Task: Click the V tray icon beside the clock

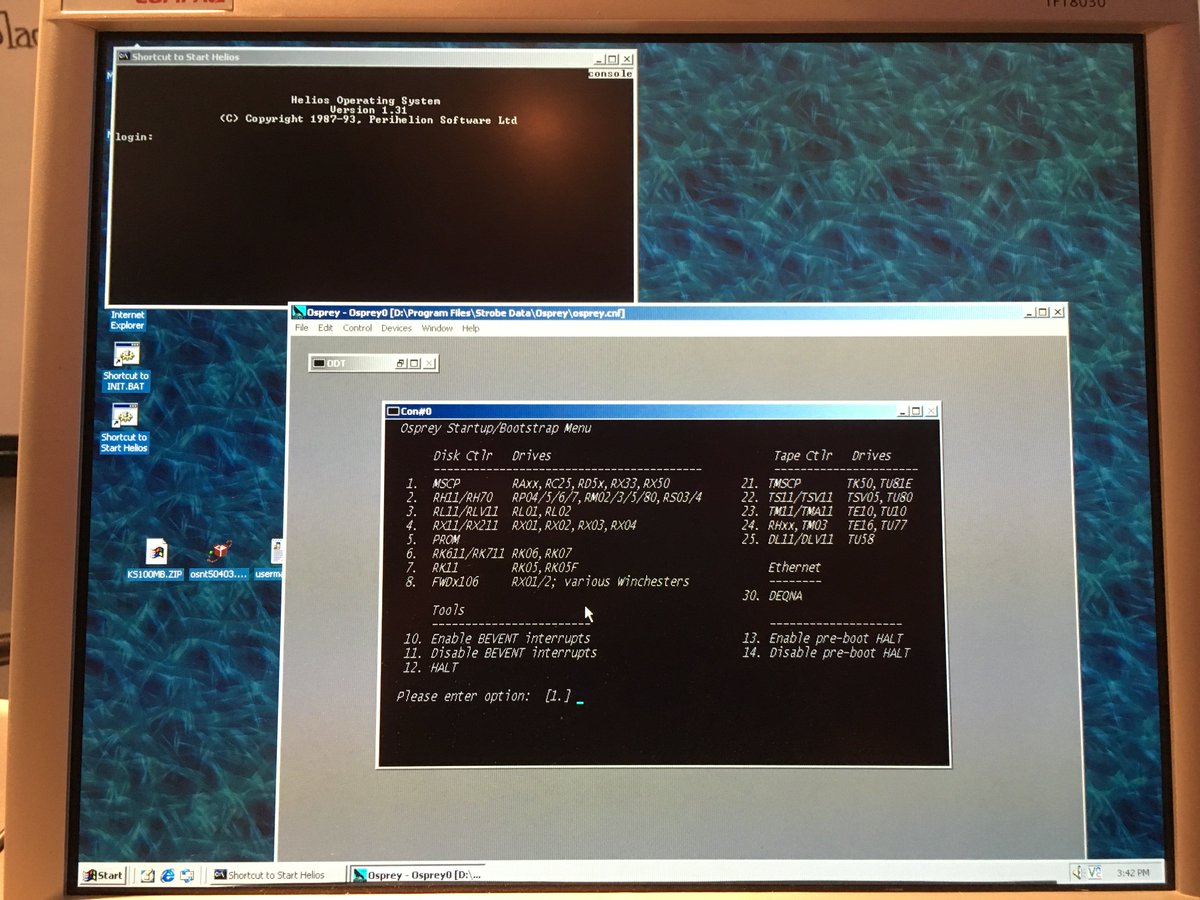Action: [x=1096, y=872]
